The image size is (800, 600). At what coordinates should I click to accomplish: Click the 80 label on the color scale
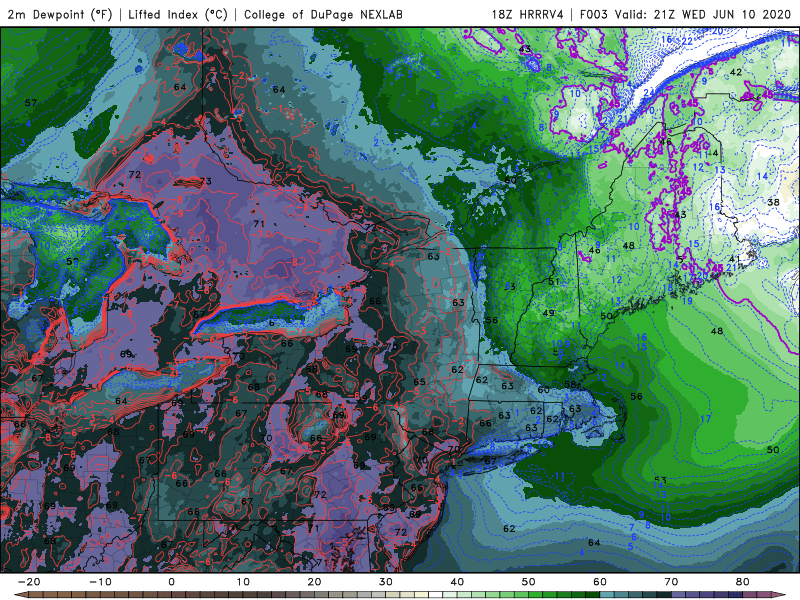[x=742, y=582]
